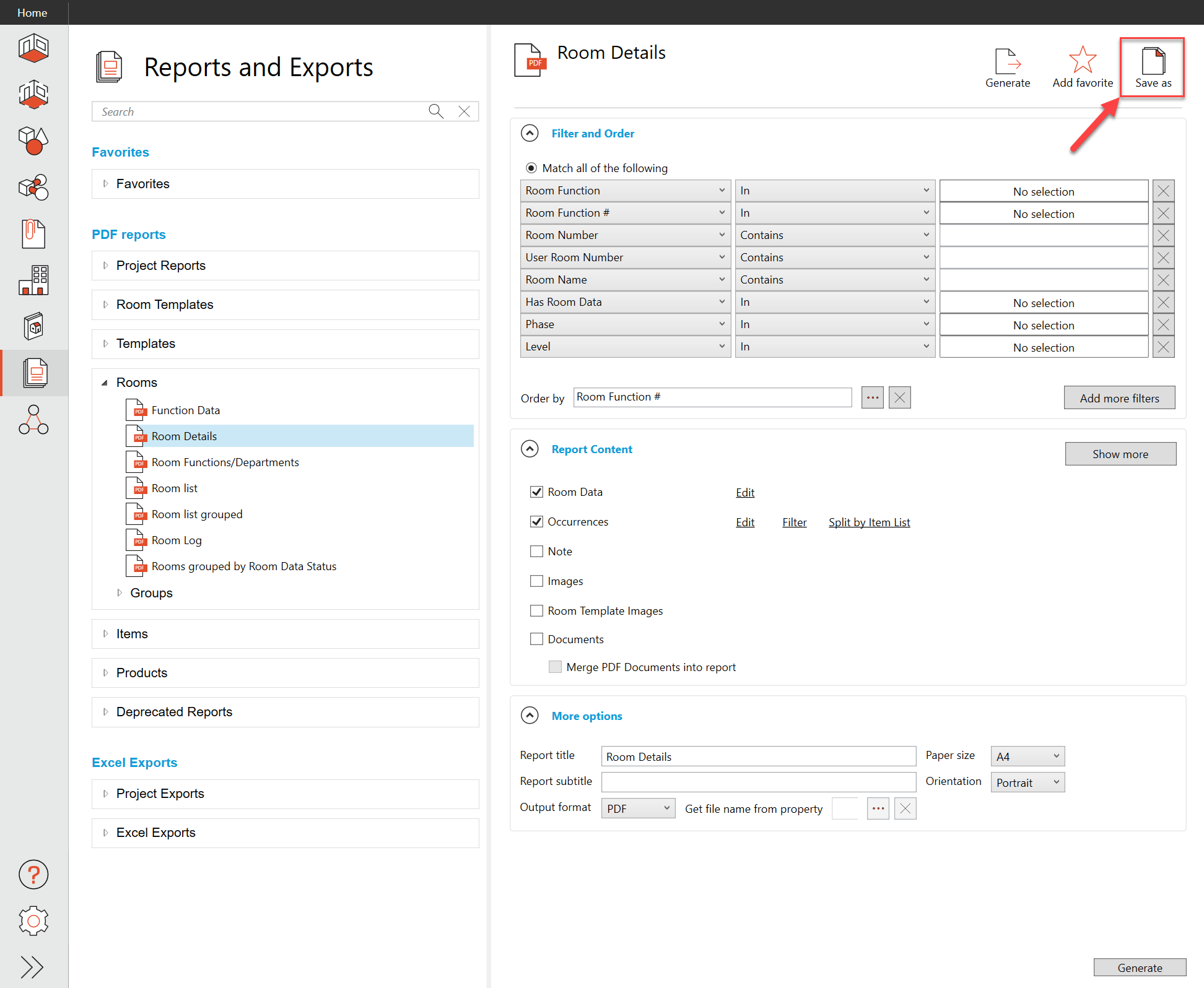Viewport: 1204px width, 988px height.
Task: Click Edit link for Room Data
Action: click(x=745, y=493)
